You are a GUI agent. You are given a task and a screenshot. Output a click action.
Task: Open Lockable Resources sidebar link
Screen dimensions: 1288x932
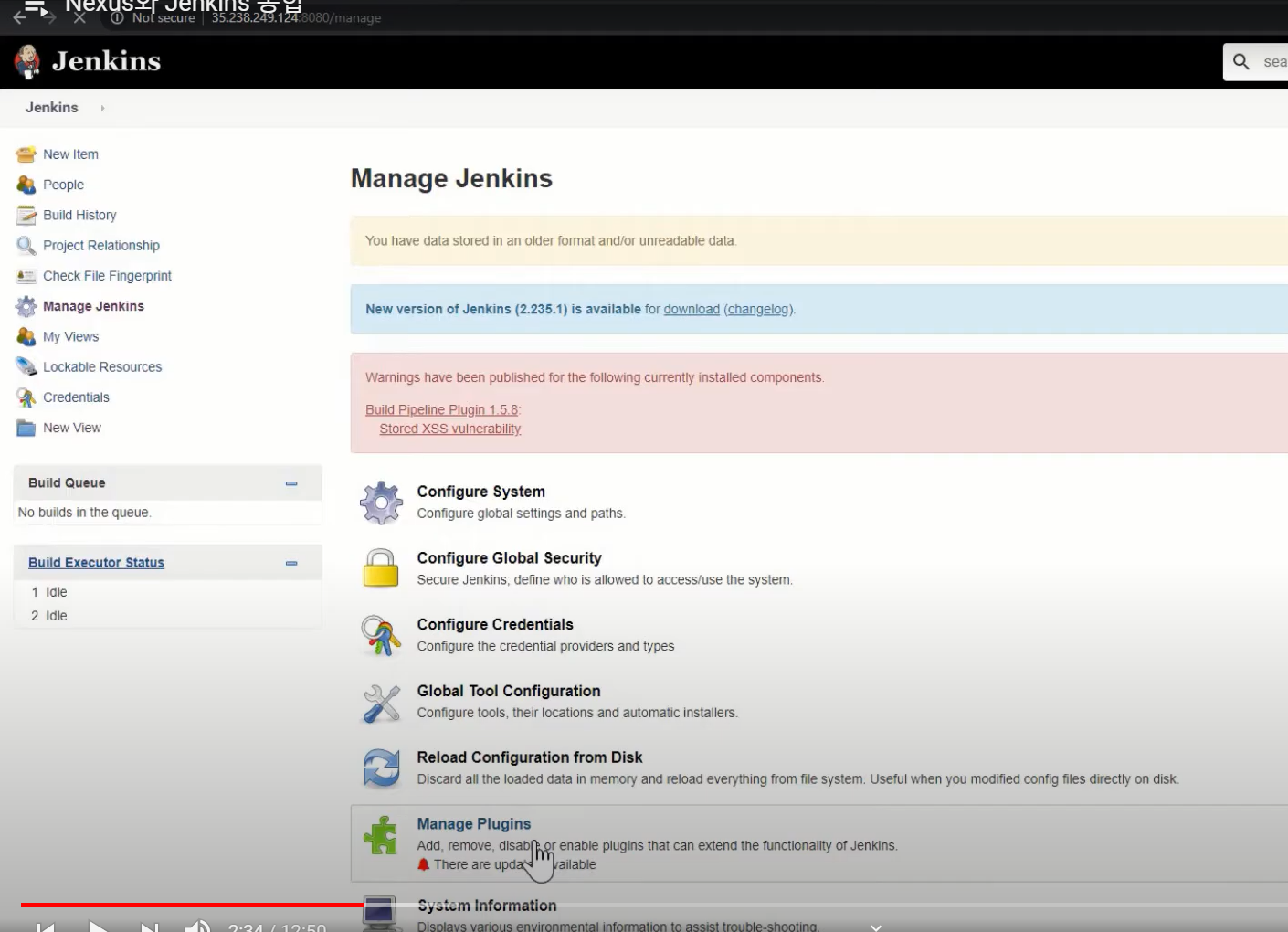[x=102, y=366]
